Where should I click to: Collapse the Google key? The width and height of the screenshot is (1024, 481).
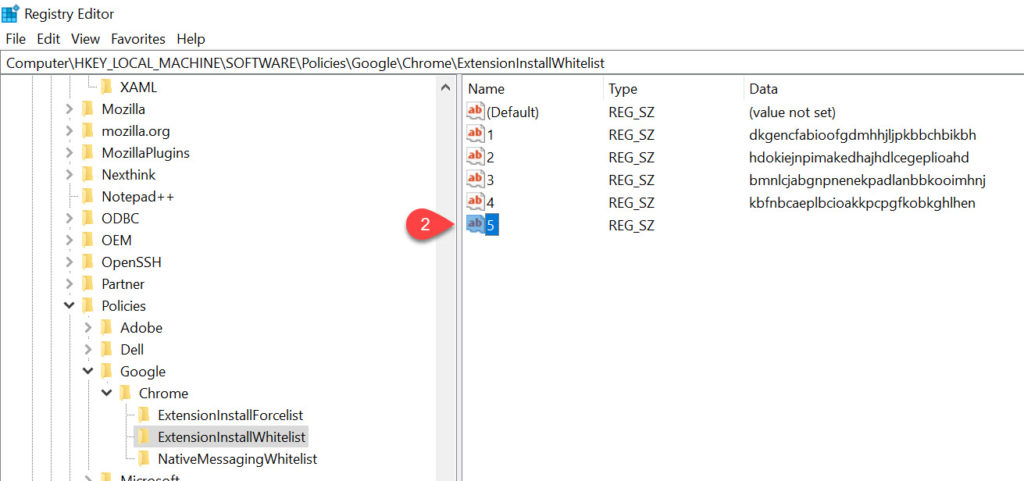(x=88, y=371)
